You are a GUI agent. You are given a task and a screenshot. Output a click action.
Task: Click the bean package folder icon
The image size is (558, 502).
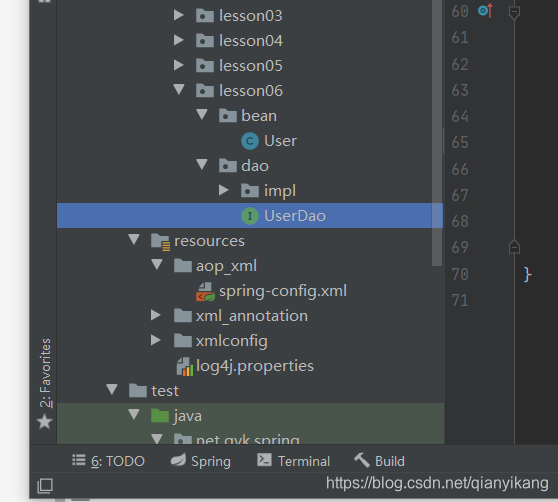pyautogui.click(x=227, y=116)
